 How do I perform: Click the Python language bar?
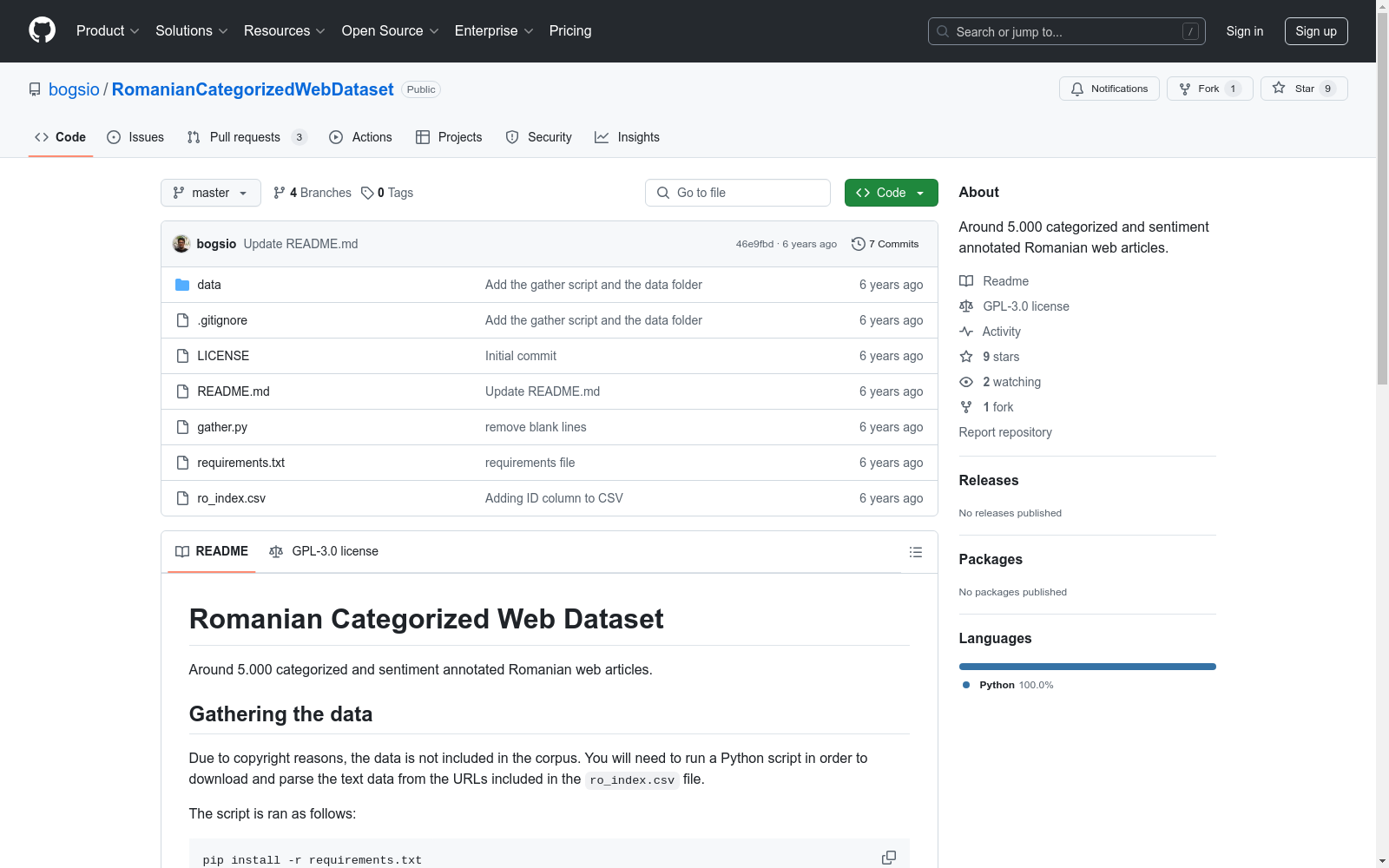[x=1088, y=667]
